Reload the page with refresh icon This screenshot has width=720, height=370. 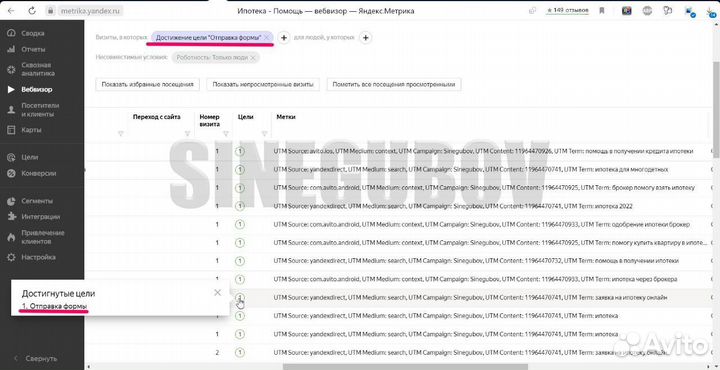tap(32, 11)
